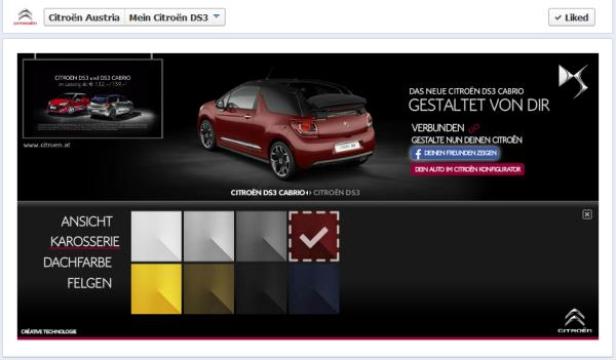
Task: Expand the Mein Citroën DS3 dropdown
Action: (175, 18)
